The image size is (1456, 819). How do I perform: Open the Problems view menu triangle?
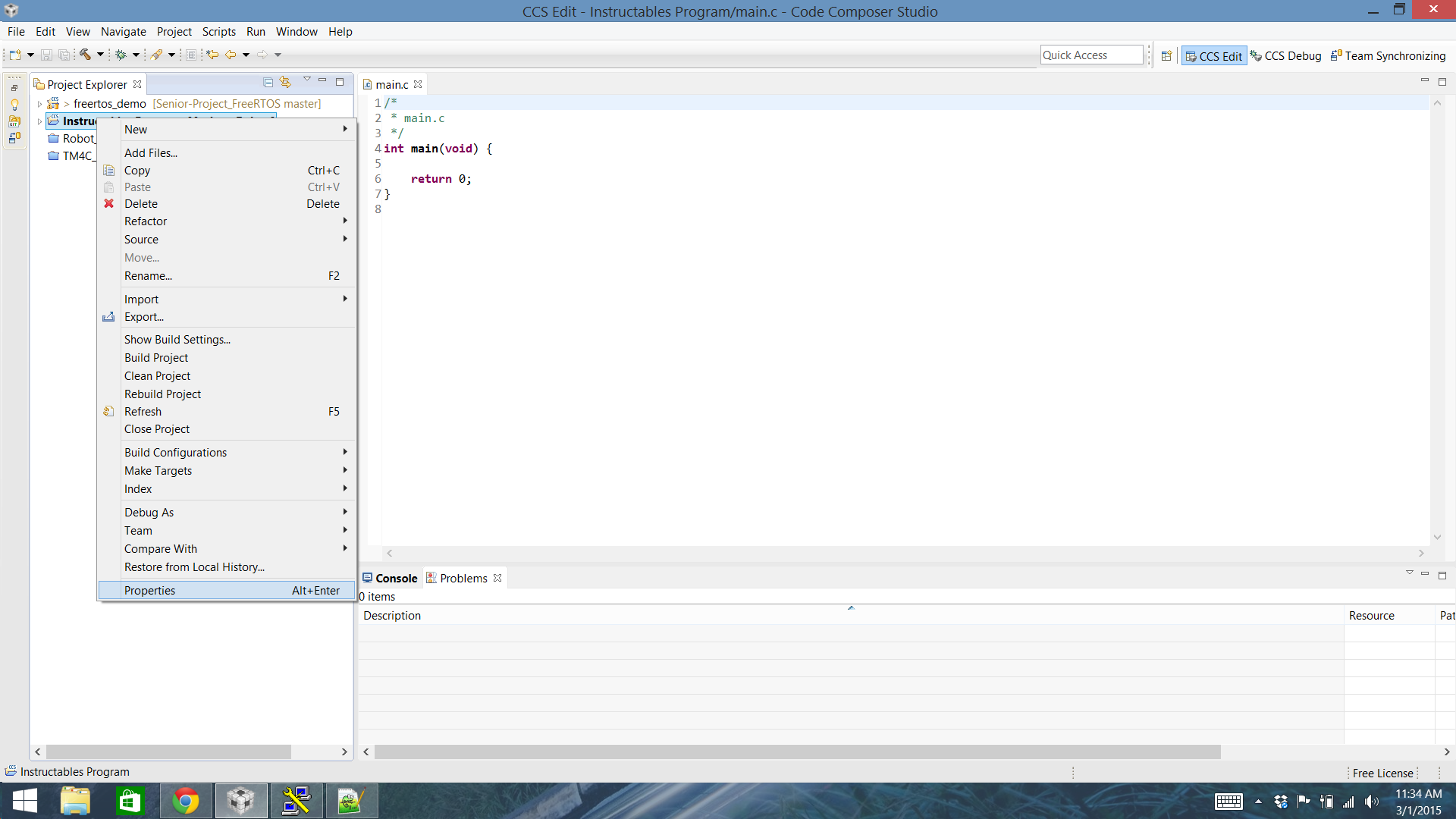click(x=1409, y=572)
